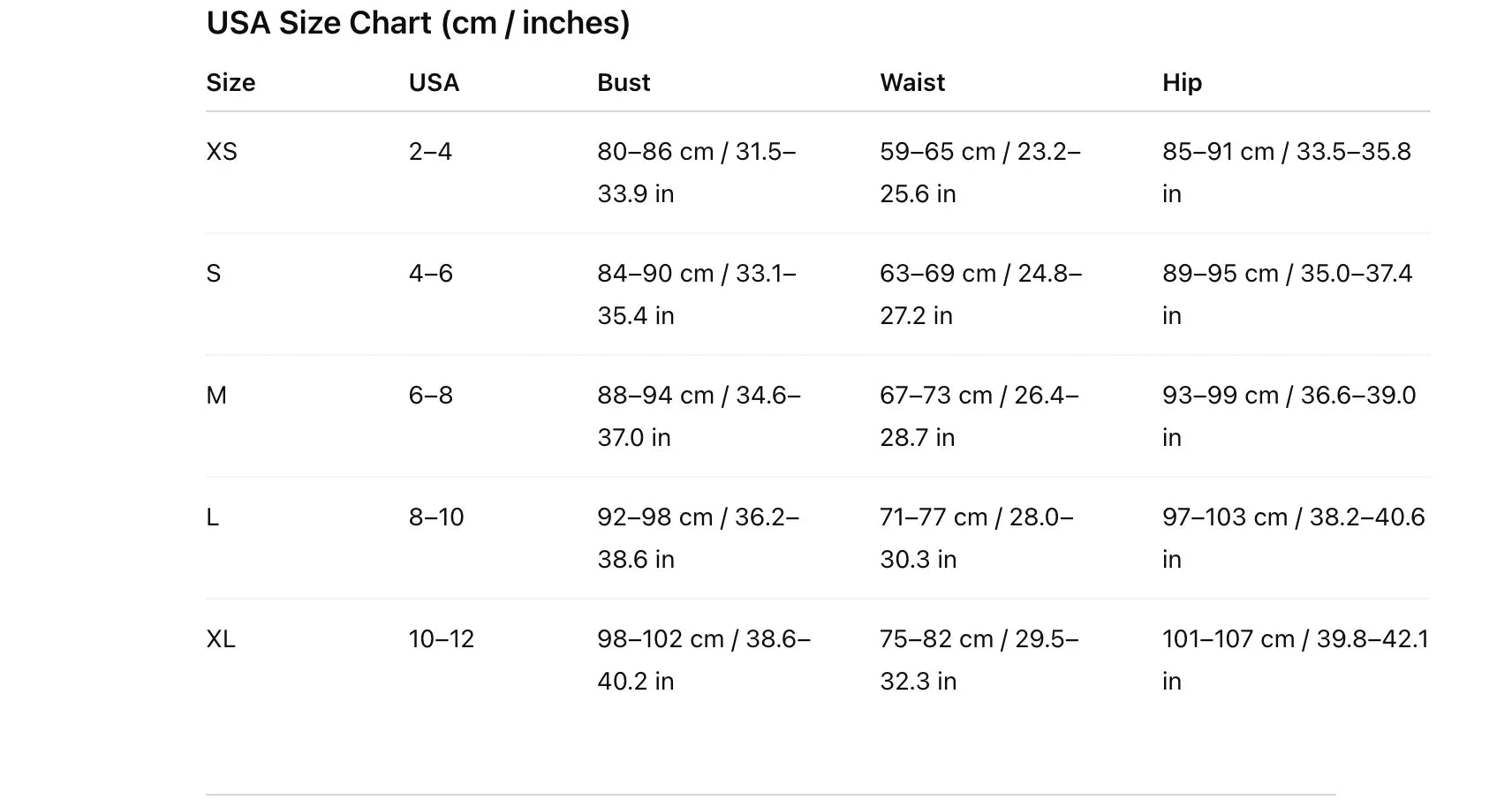Click the Waist column header

[x=912, y=83]
